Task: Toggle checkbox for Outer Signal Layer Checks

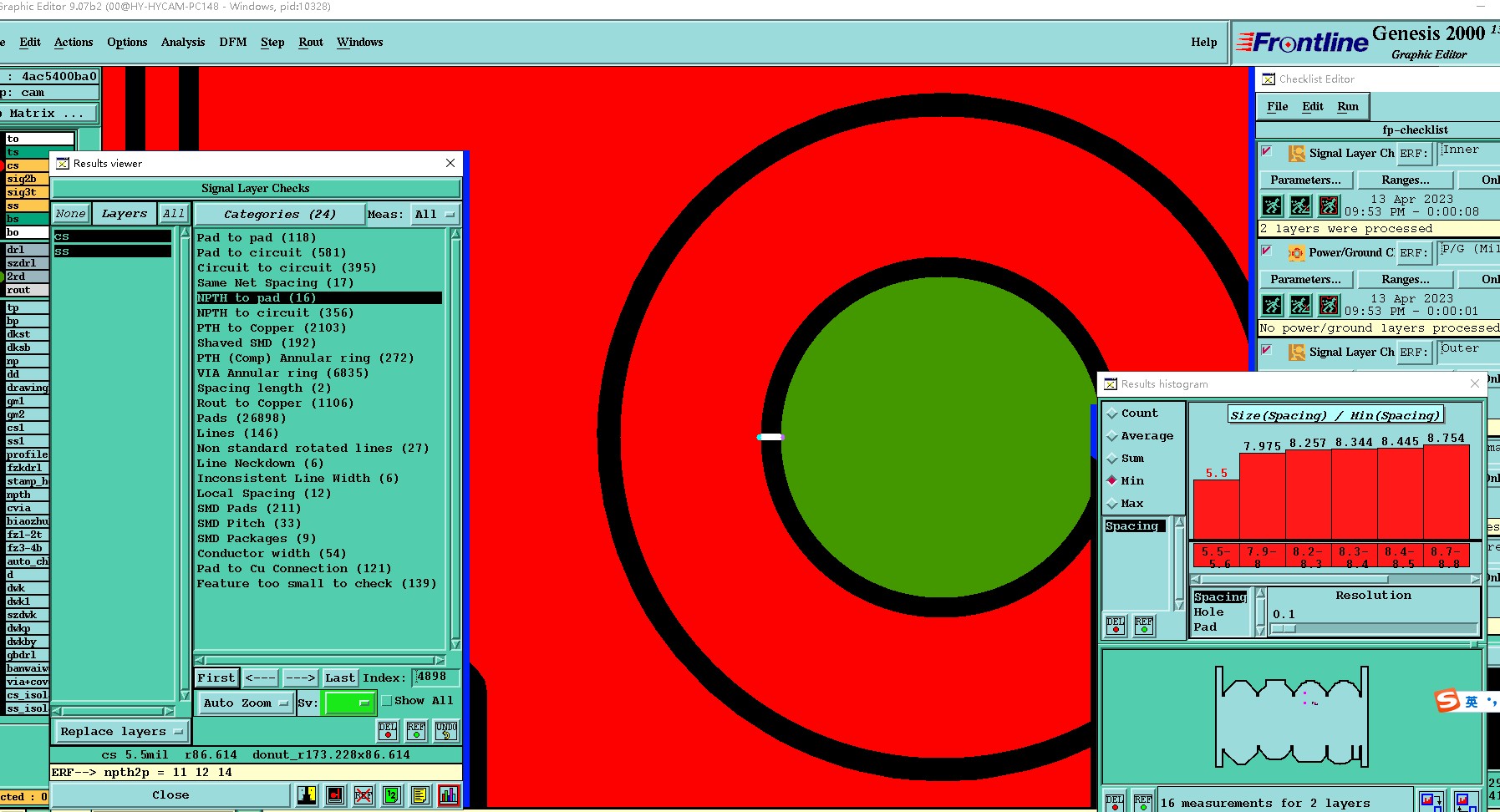Action: click(x=1267, y=350)
